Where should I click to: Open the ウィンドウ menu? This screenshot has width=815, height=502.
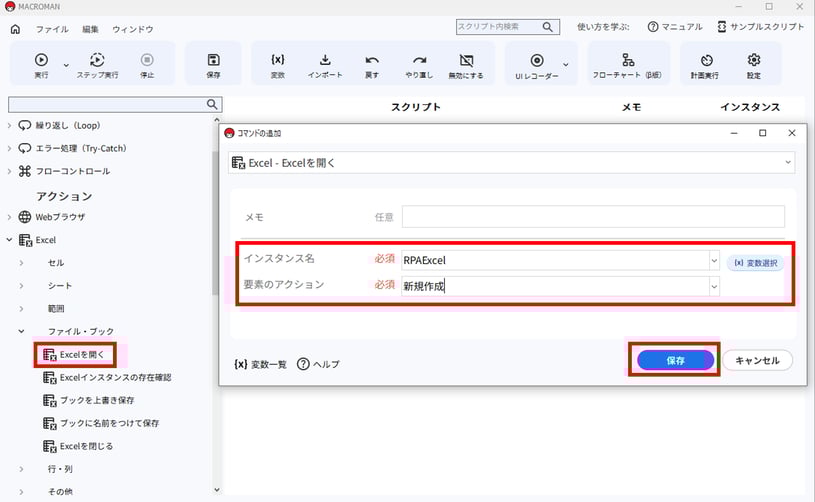[x=133, y=29]
